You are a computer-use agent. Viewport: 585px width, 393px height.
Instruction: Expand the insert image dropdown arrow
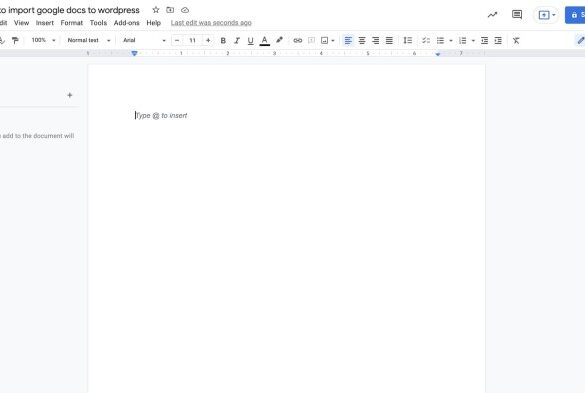click(333, 40)
